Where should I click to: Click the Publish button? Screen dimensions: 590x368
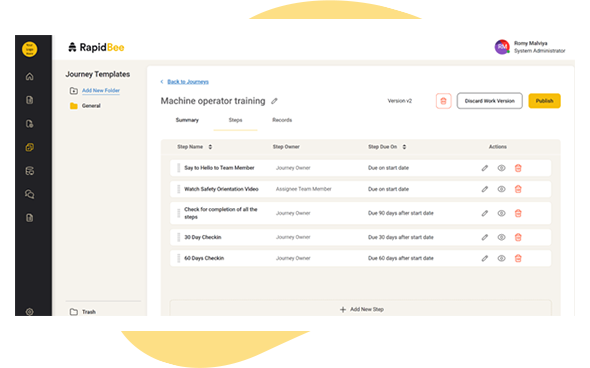(x=544, y=101)
